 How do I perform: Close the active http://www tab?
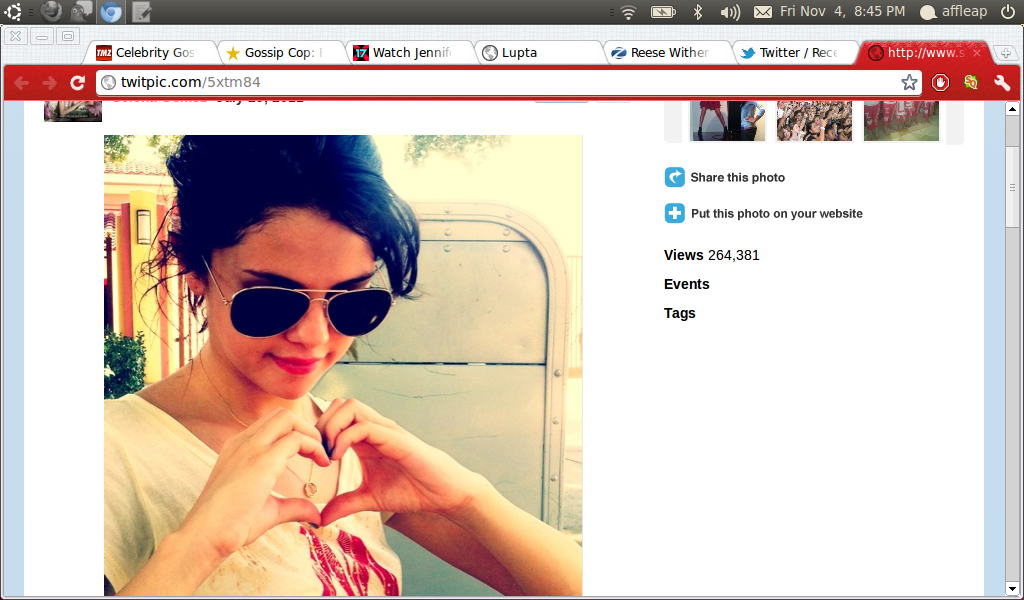(x=977, y=53)
